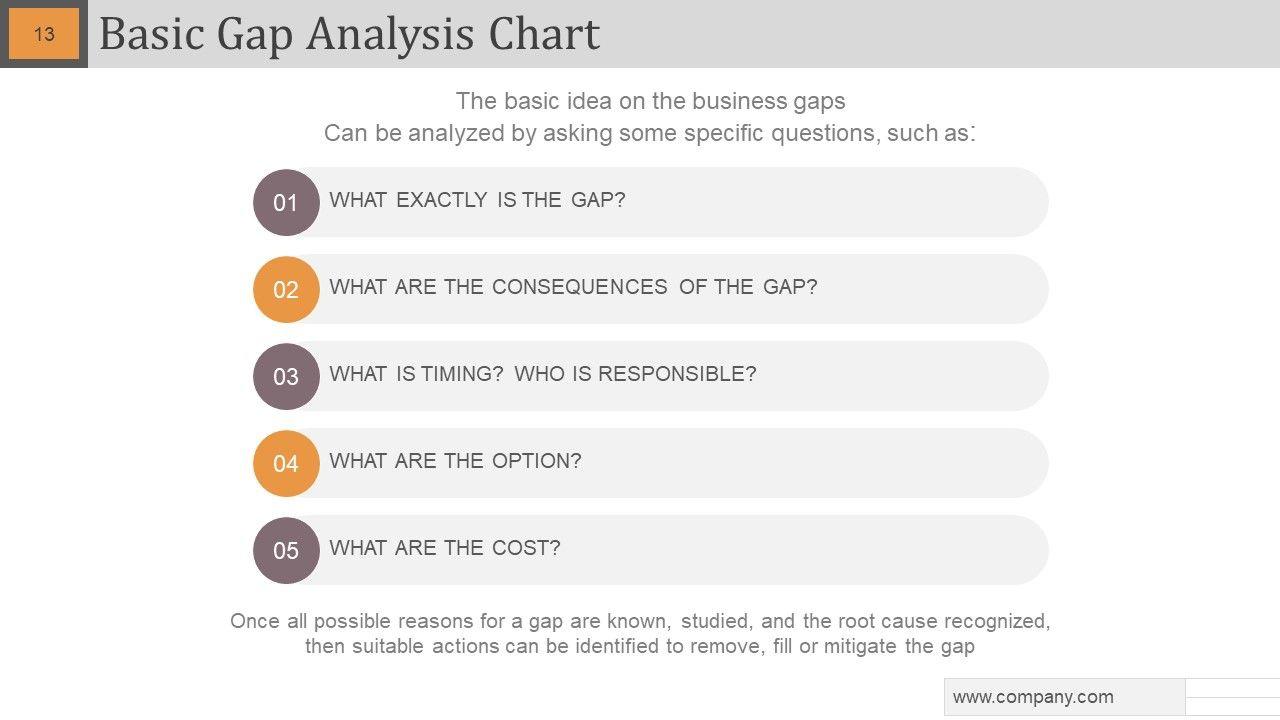The height and width of the screenshot is (720, 1280).
Task: Click the upper empty cell beside www.company.com
Action: tap(1232, 688)
